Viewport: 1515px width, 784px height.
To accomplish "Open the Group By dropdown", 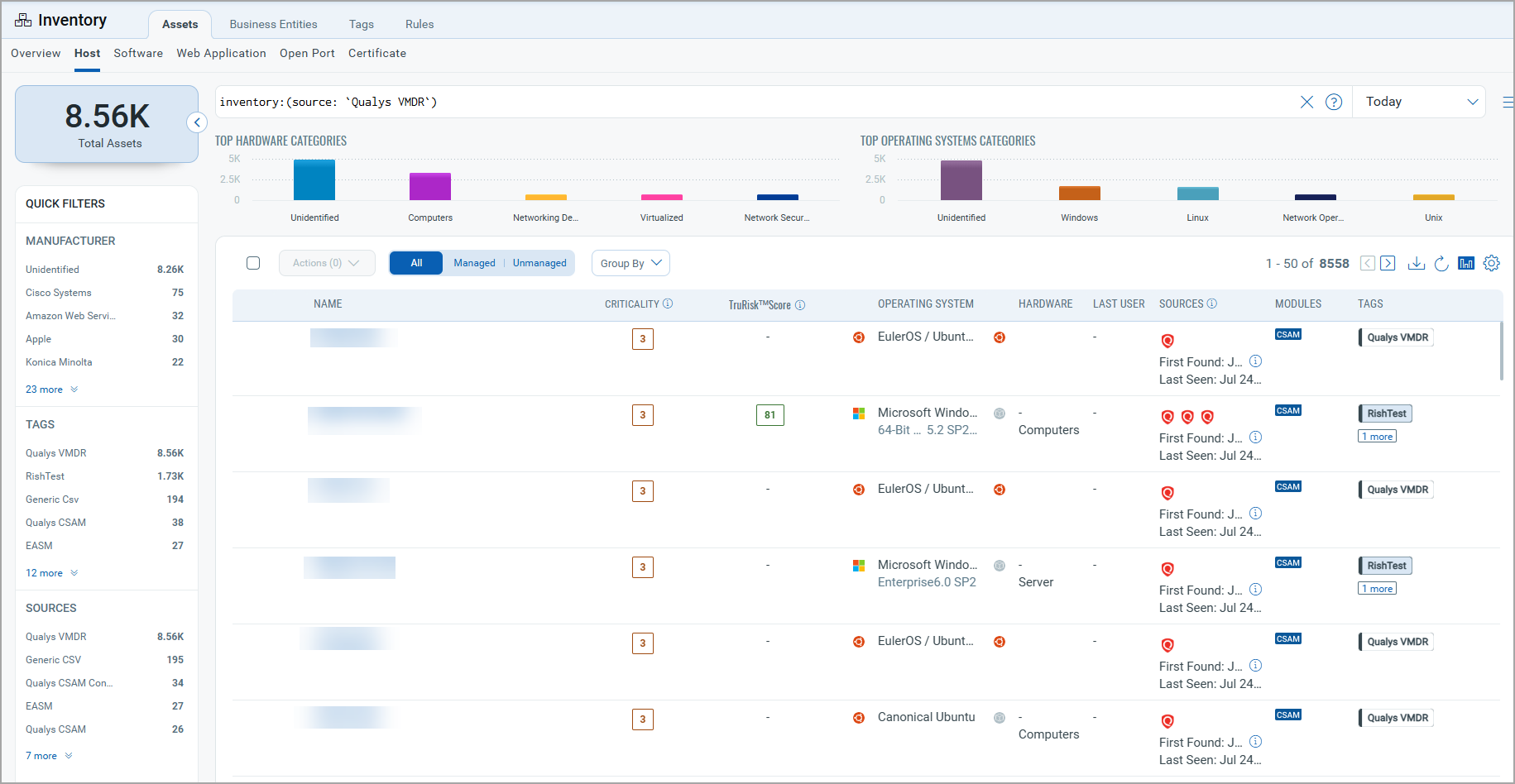I will pos(630,263).
